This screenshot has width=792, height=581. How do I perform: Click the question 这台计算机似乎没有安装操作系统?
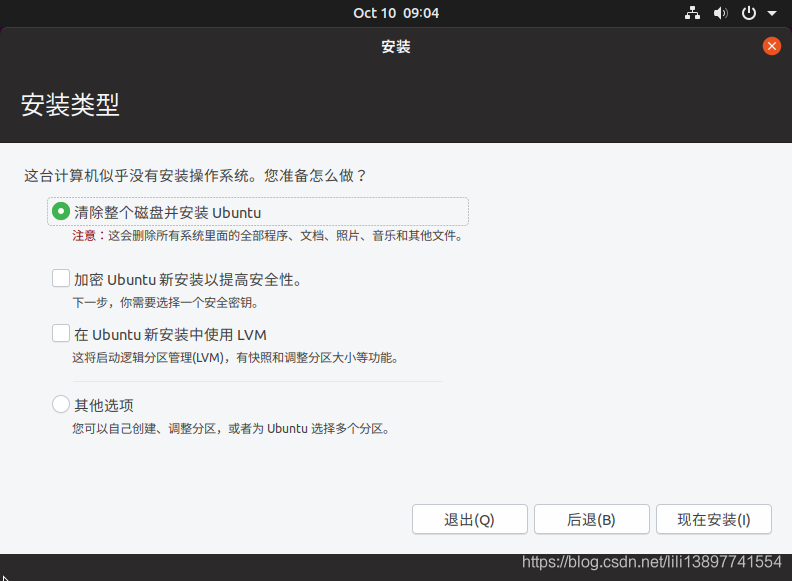[195, 176]
